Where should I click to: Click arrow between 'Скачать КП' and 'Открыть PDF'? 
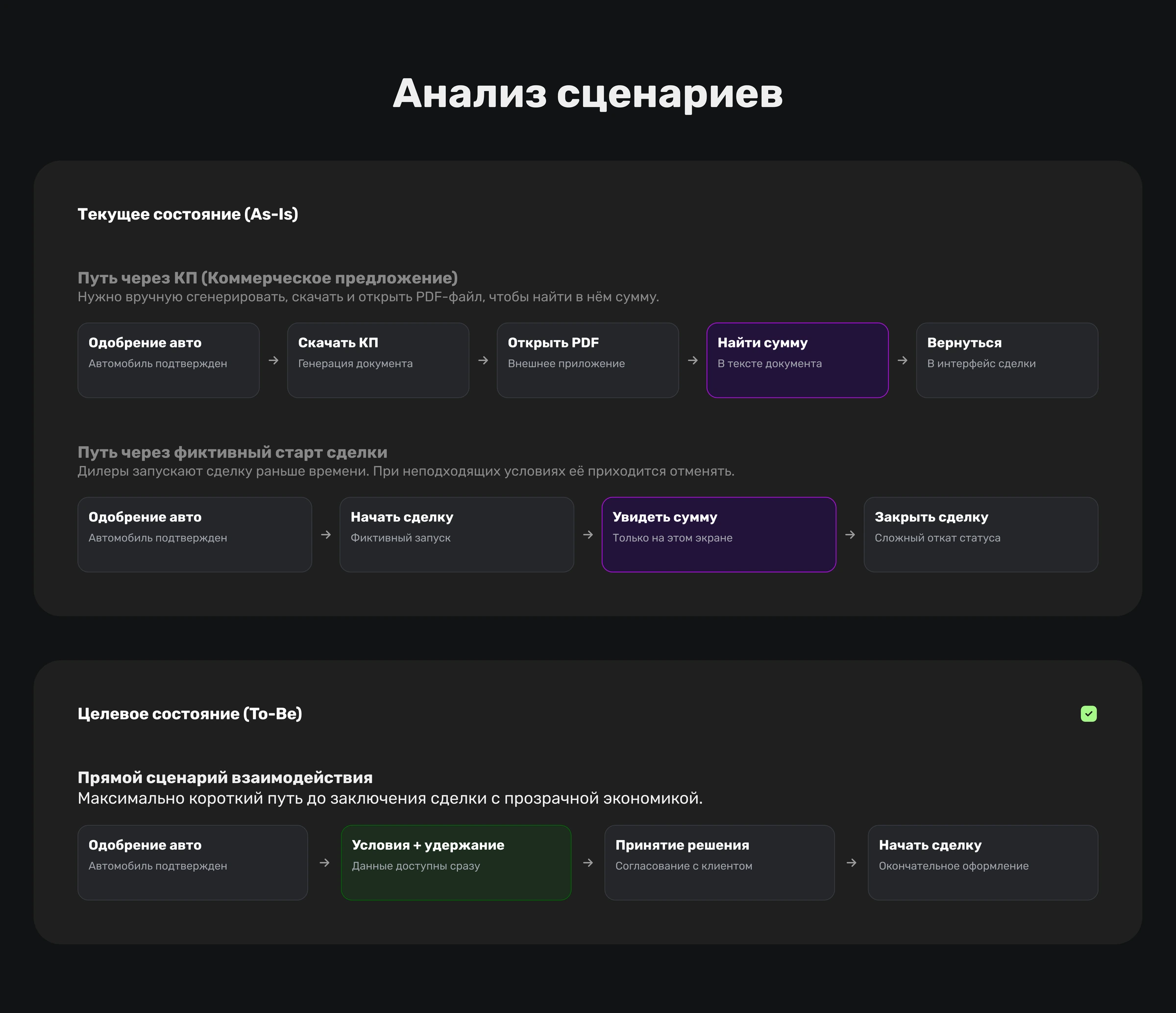pos(483,360)
